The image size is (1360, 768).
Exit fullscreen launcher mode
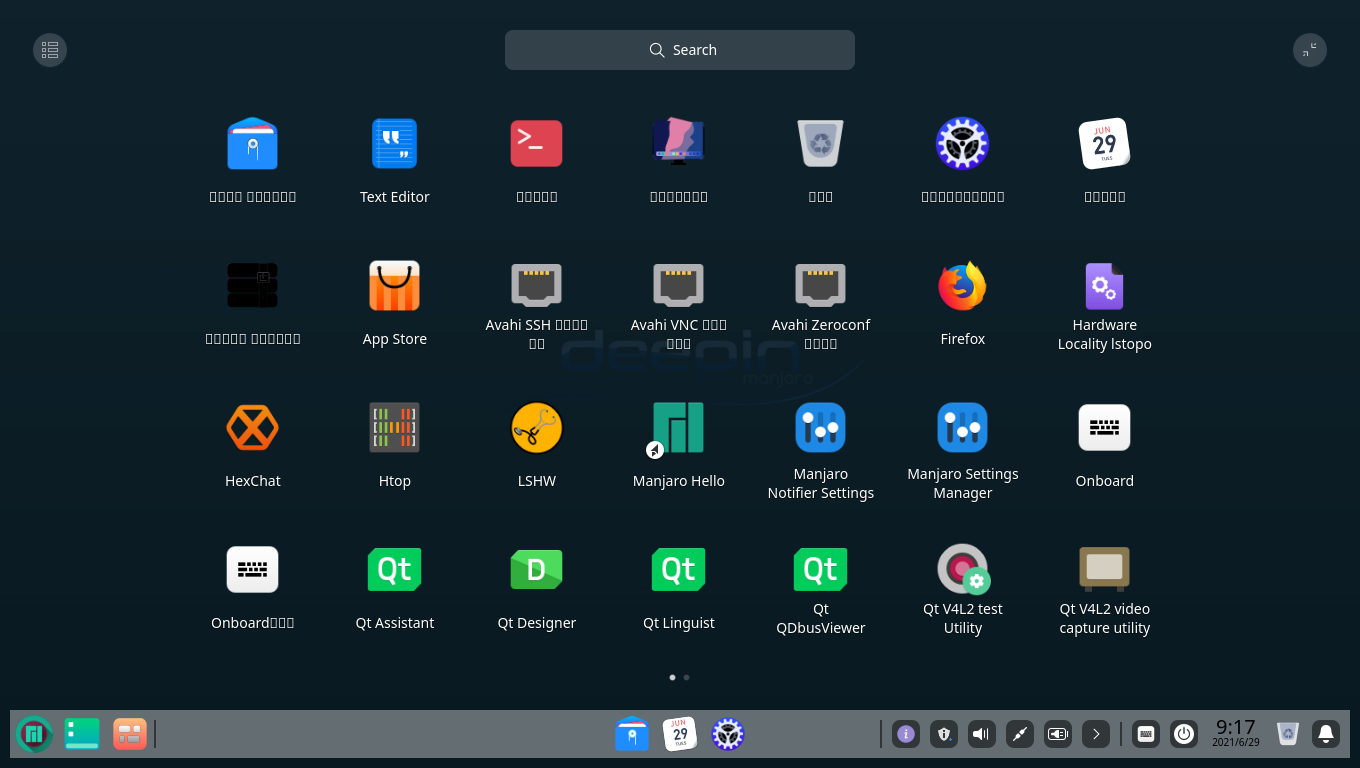coord(1310,50)
